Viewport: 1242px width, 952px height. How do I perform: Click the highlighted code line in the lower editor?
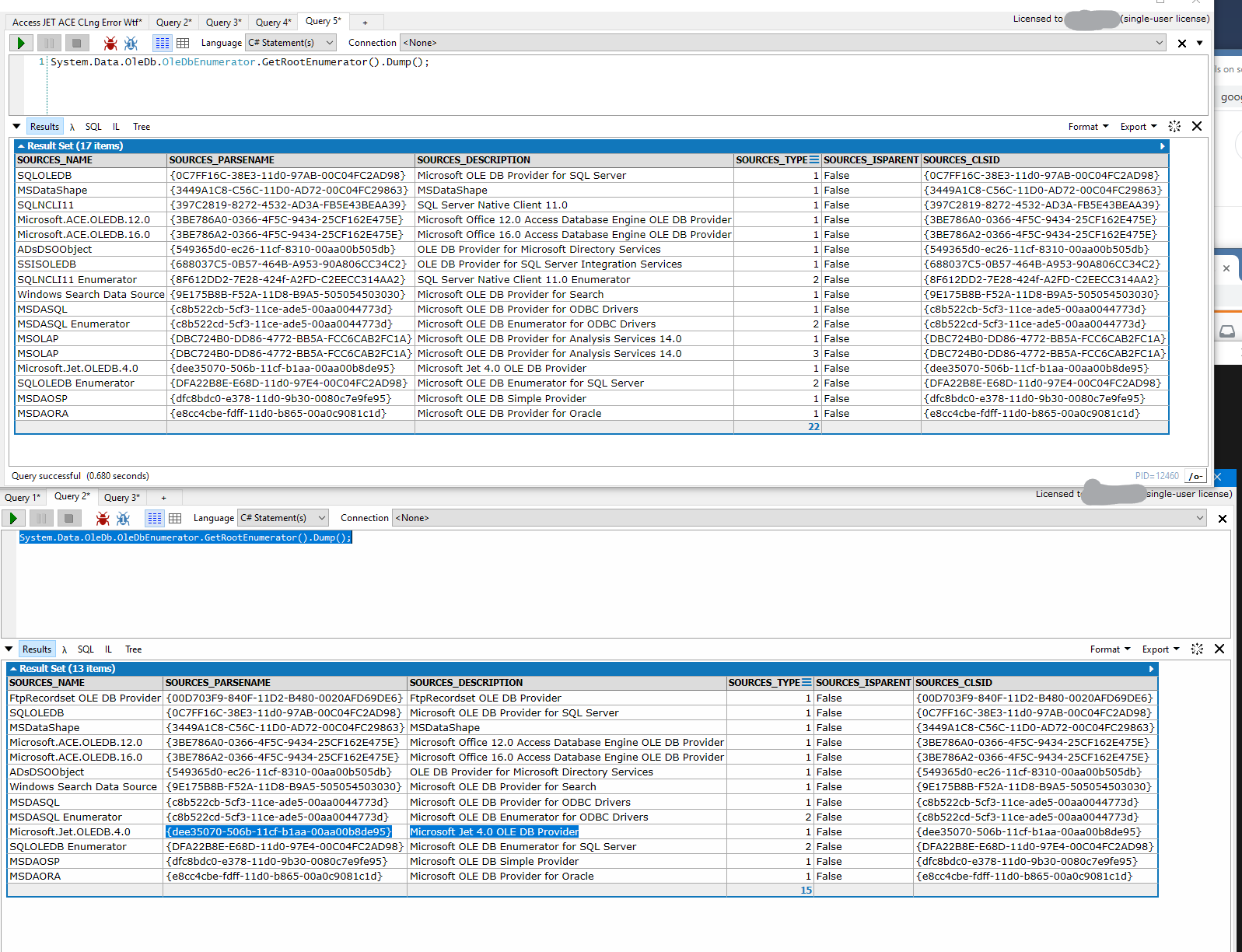pos(186,537)
